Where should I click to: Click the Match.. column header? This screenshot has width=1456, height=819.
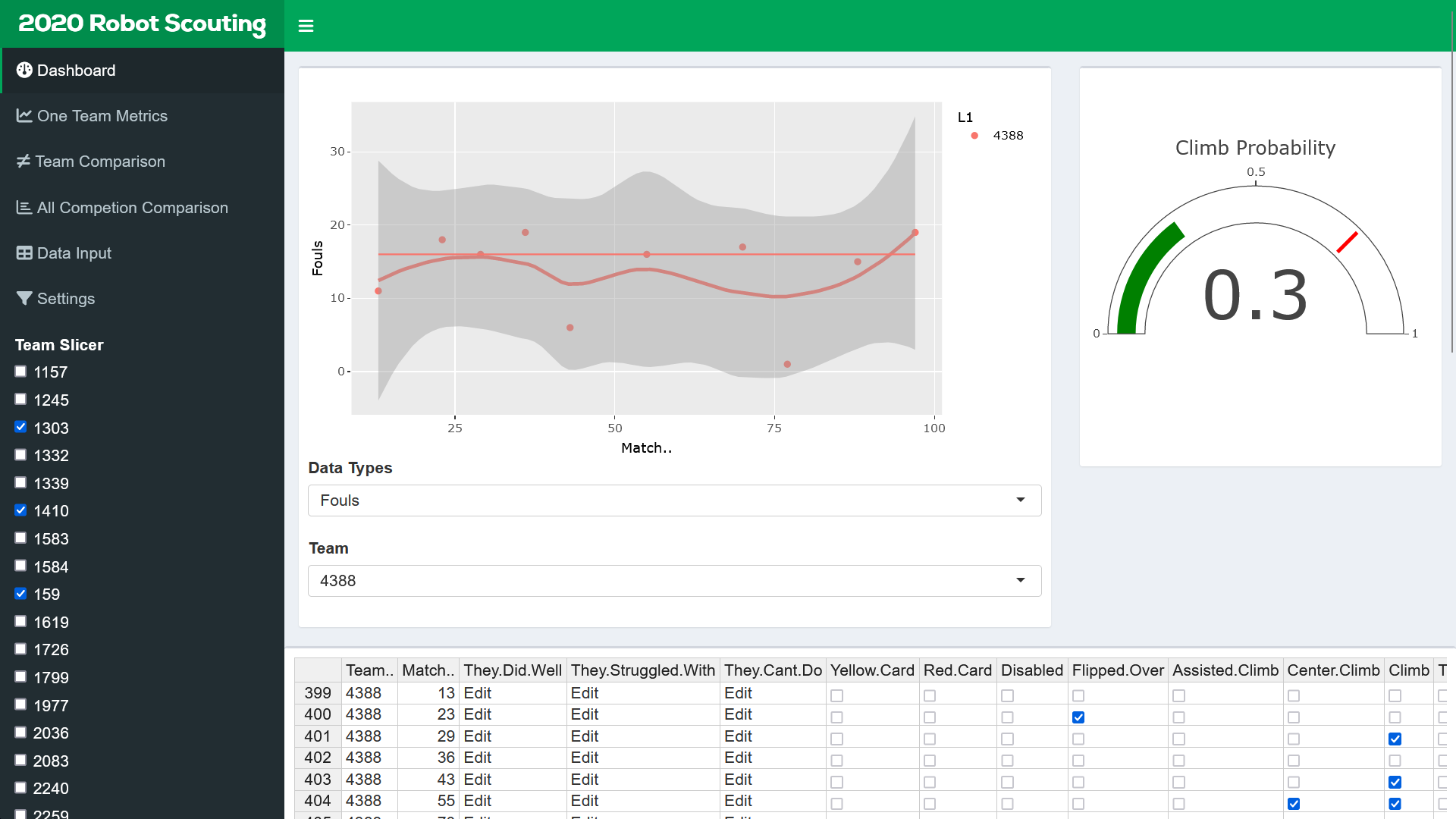428,670
